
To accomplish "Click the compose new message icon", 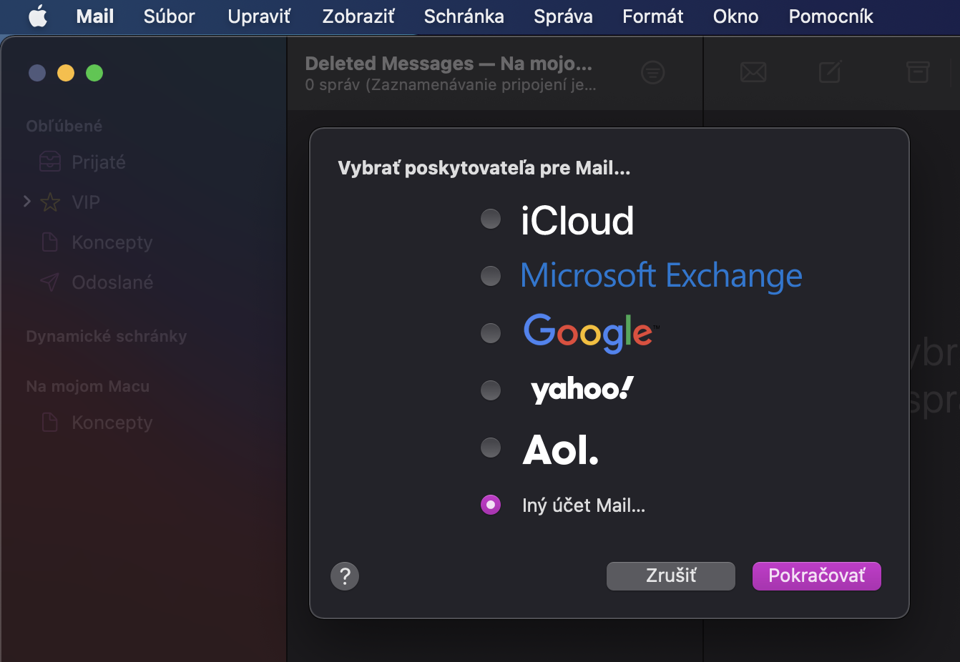I will click(x=830, y=72).
